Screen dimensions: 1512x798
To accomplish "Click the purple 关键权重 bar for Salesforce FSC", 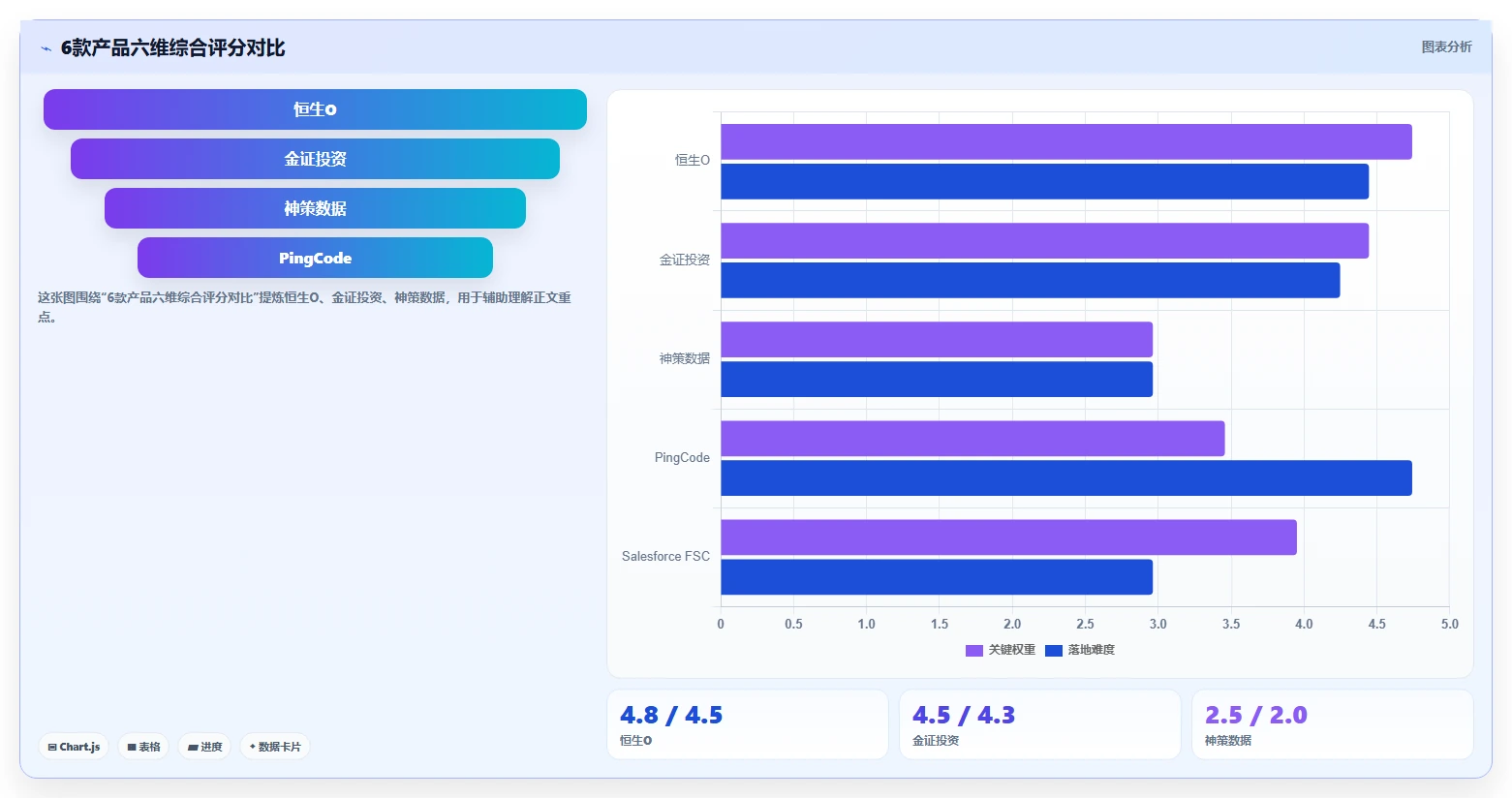I will tap(1008, 537).
